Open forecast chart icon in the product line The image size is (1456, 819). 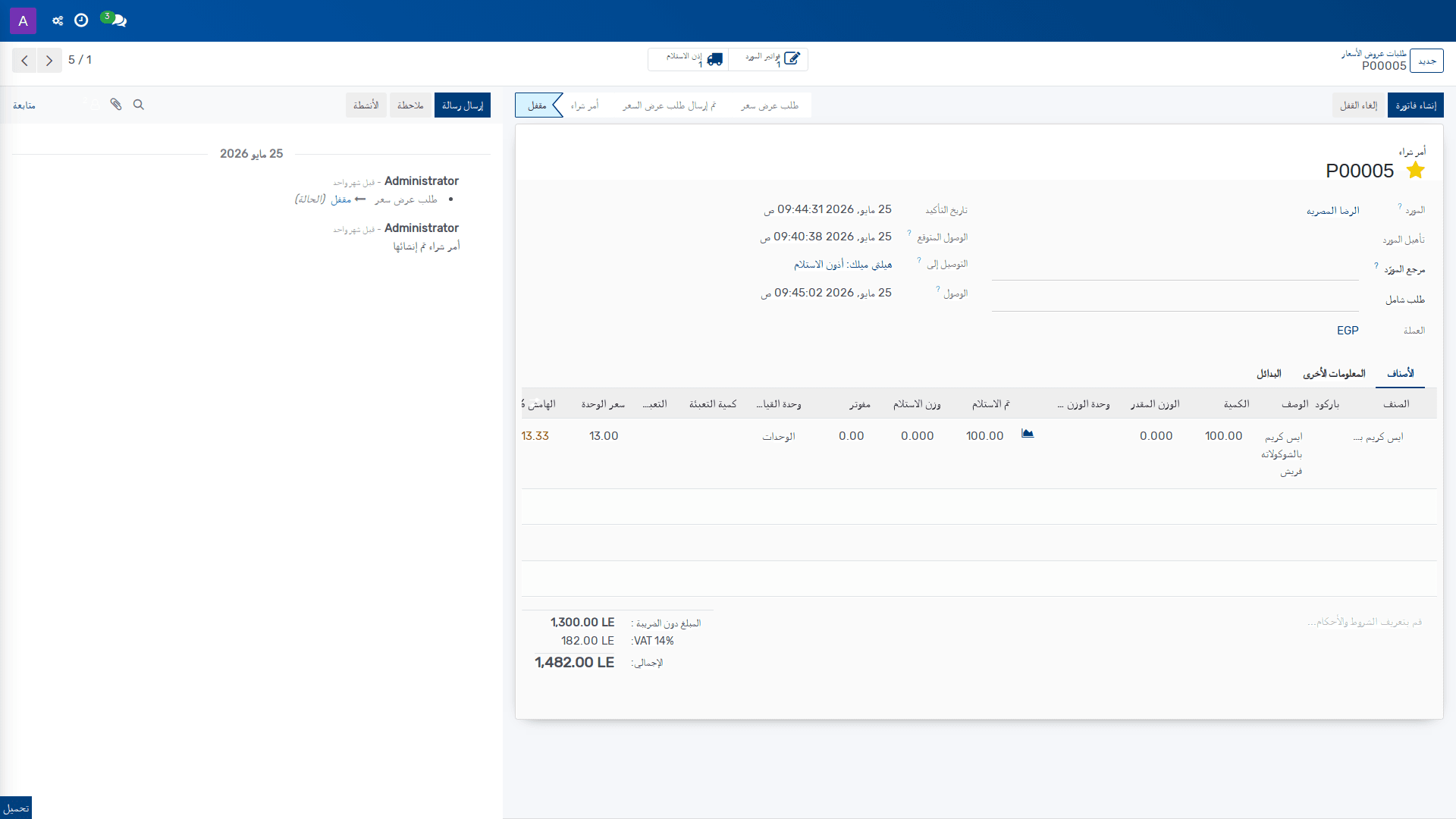pos(1028,434)
